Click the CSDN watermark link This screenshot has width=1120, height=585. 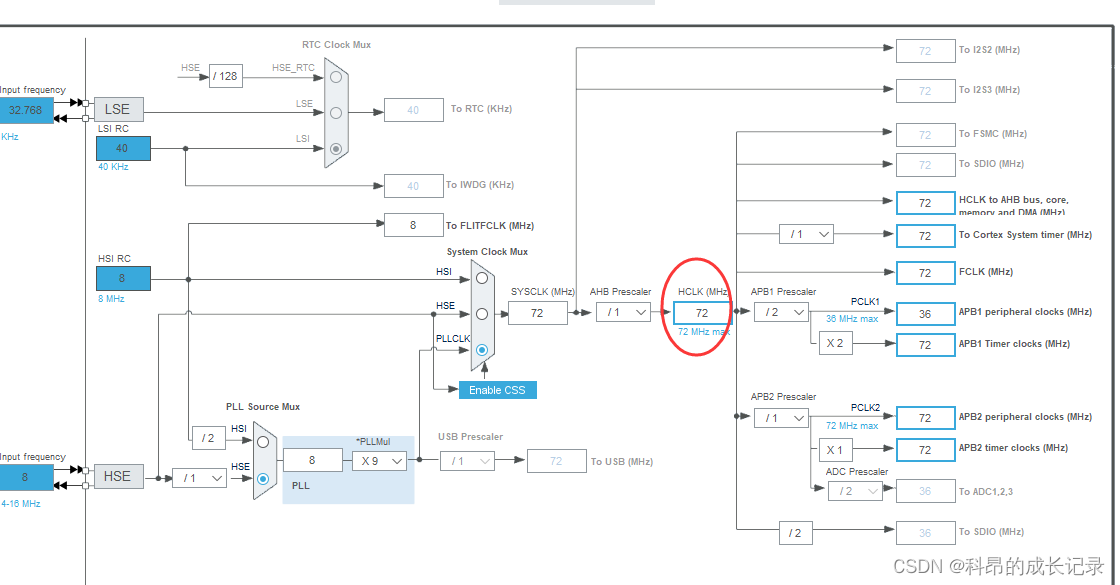tap(1000, 564)
